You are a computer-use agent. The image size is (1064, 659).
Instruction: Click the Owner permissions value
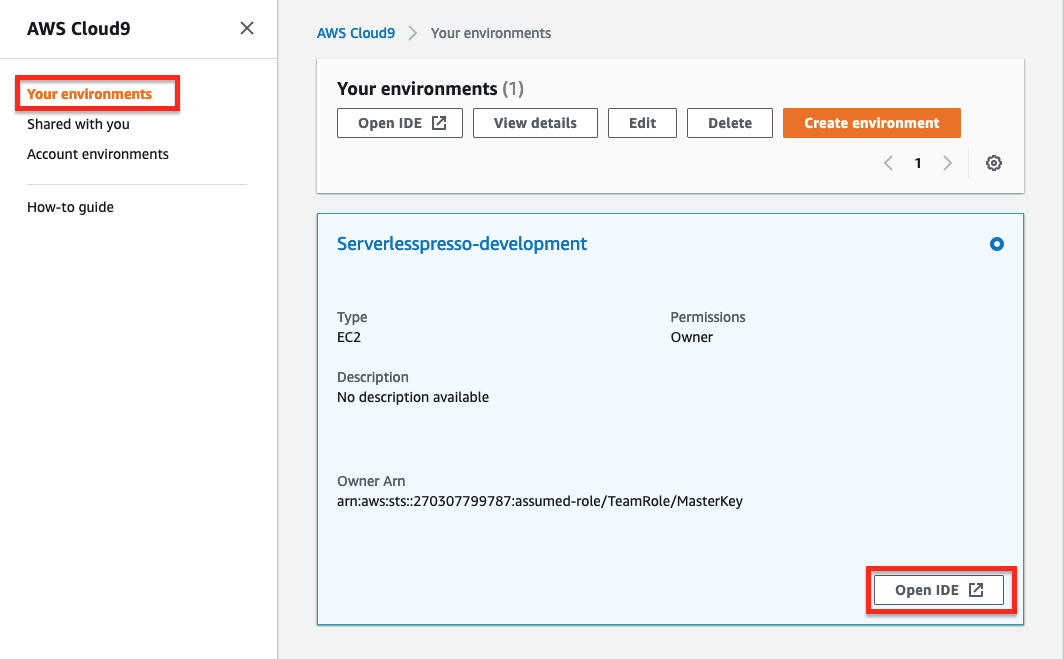691,337
